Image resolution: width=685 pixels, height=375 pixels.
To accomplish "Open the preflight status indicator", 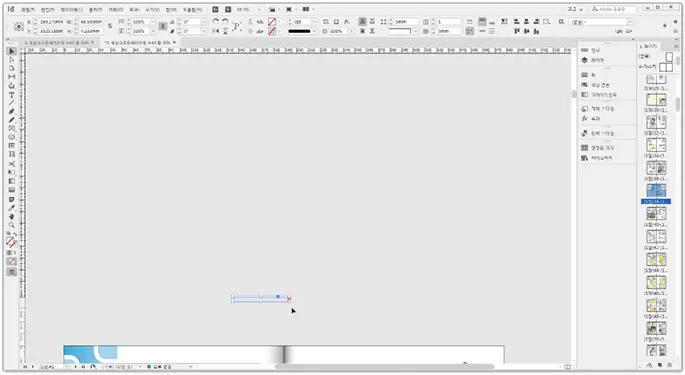I will 149,367.
